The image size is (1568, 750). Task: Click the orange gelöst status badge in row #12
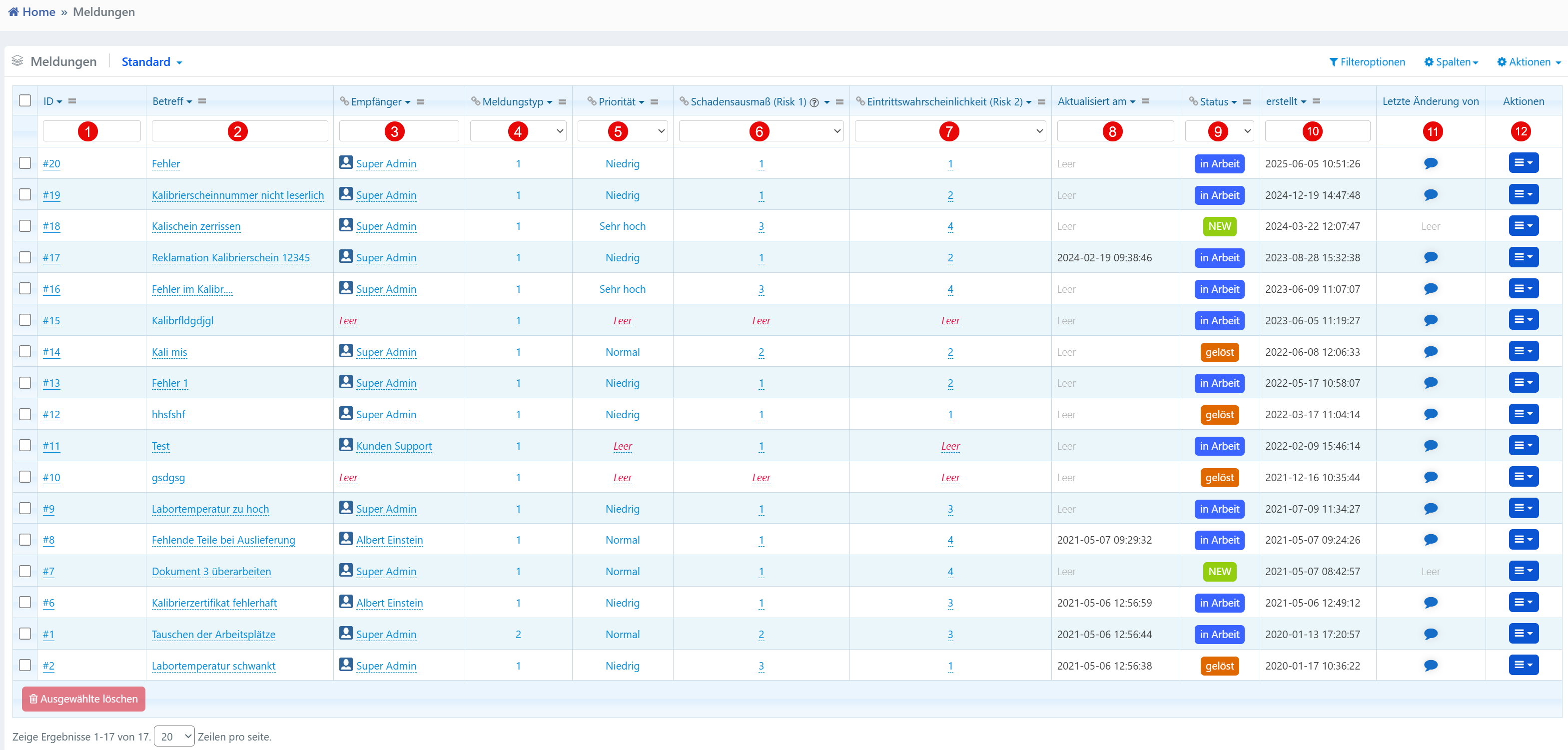pos(1219,415)
